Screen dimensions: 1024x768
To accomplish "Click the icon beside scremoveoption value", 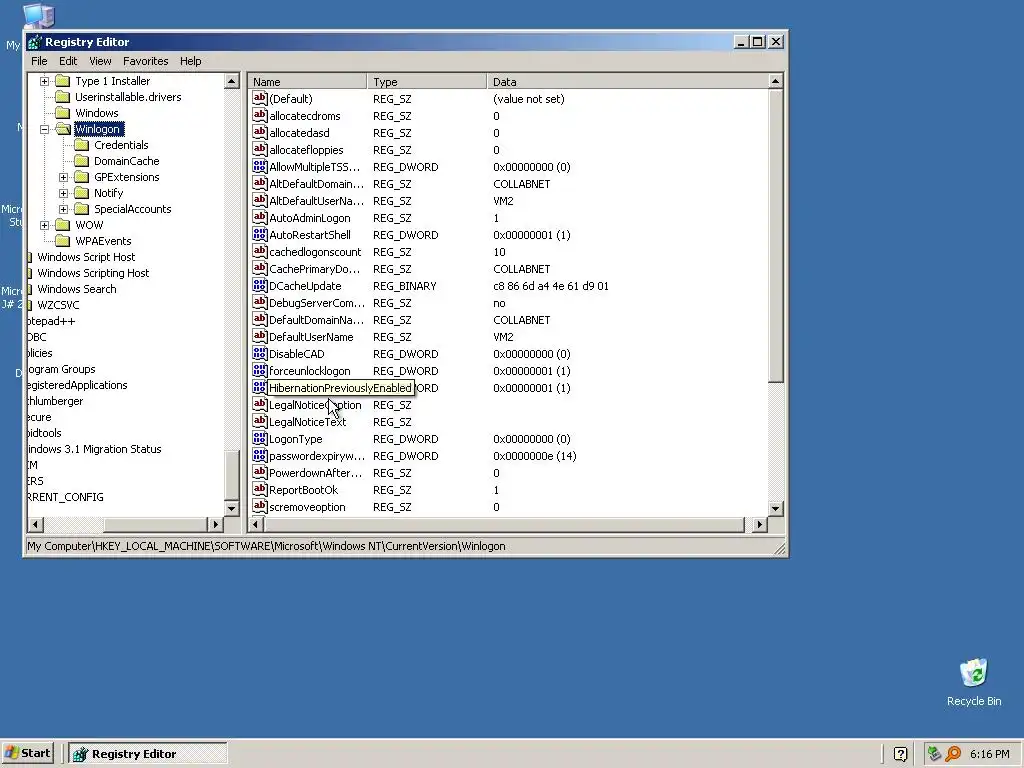I will click(x=259, y=506).
